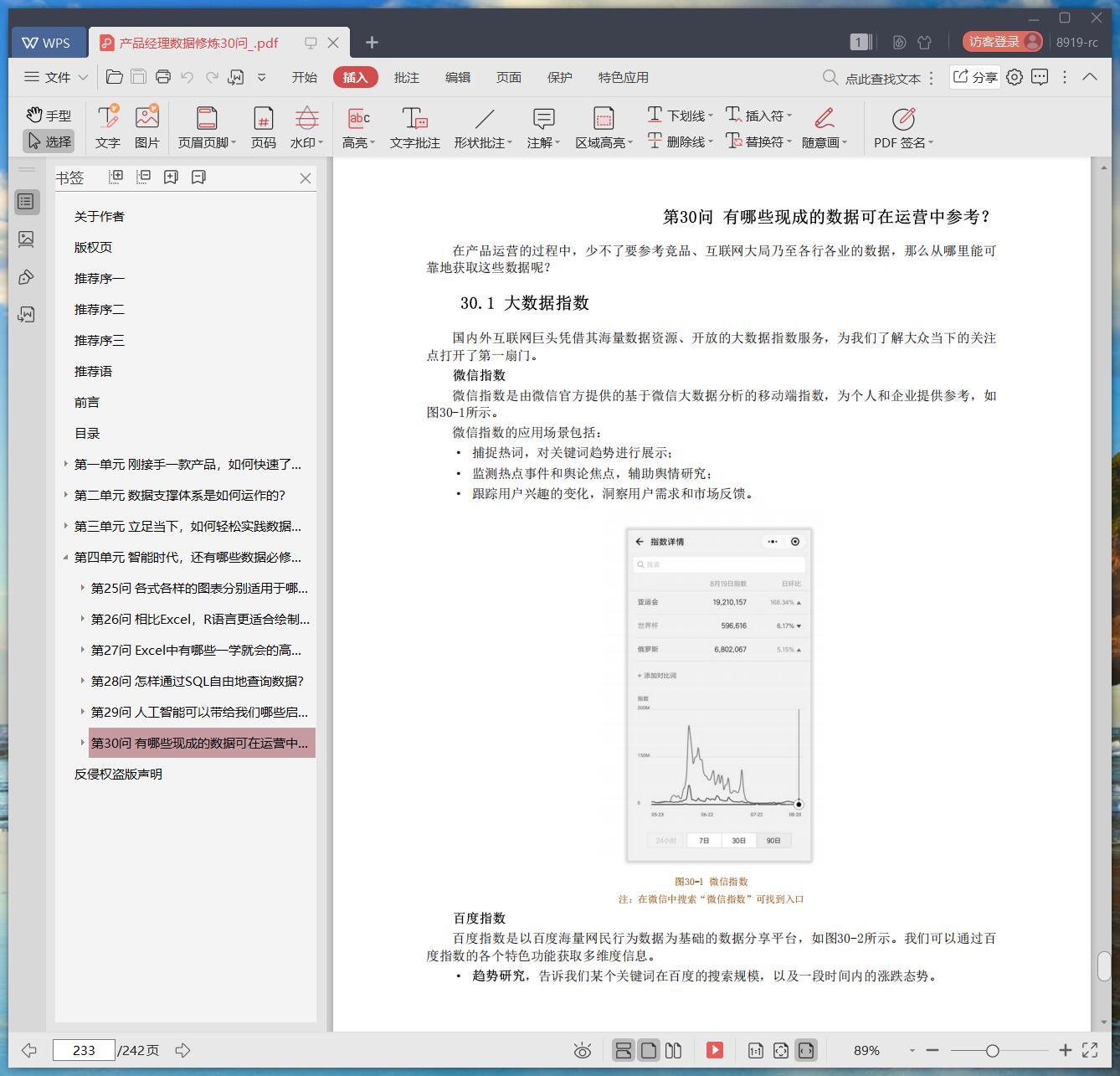1120x1076 pixels.
Task: Click the 分享 share button
Action: [974, 77]
